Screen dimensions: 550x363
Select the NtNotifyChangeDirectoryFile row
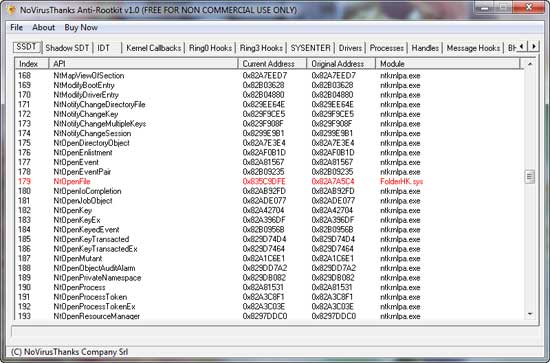point(269,105)
